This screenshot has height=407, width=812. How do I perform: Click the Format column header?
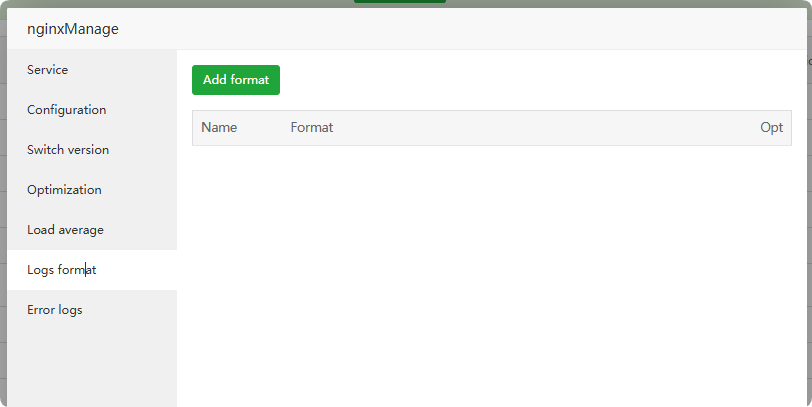312,127
